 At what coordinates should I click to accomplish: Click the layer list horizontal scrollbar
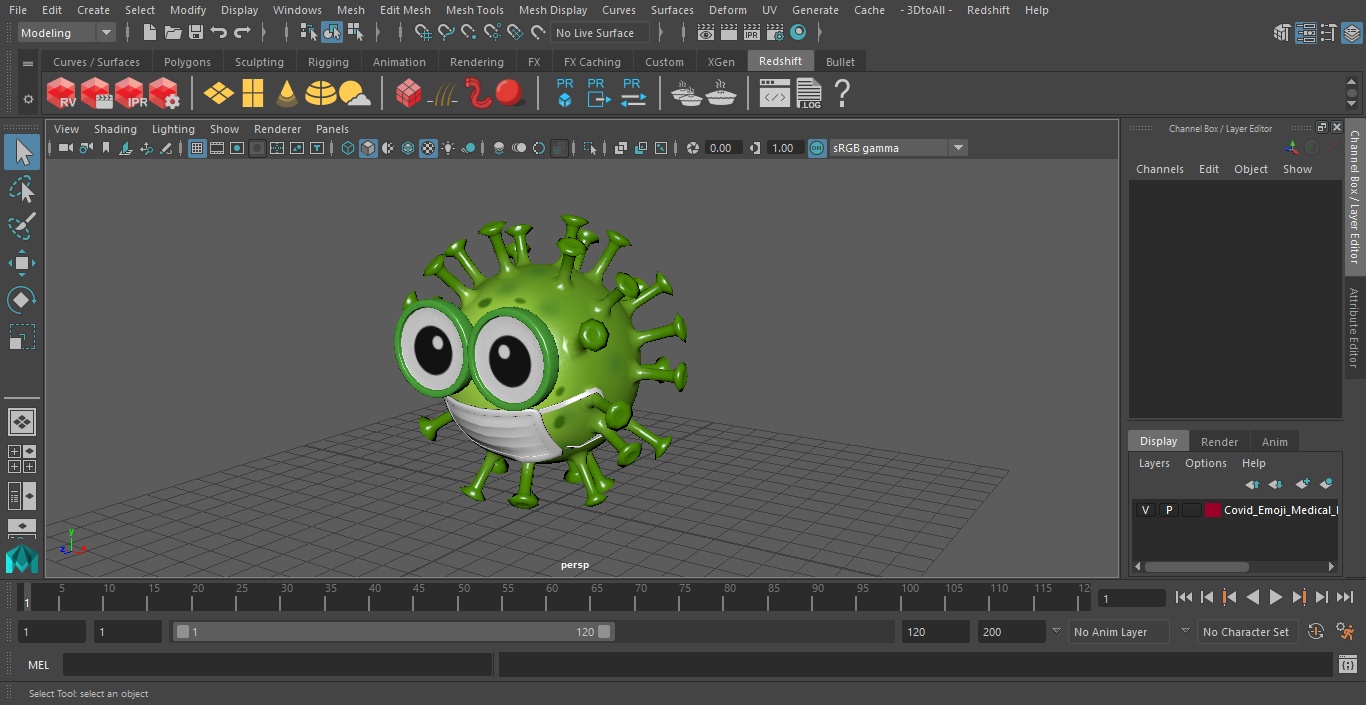[1196, 566]
